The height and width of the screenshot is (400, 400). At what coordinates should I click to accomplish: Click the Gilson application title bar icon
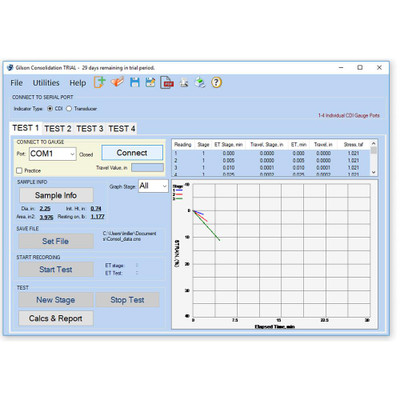click(10, 68)
